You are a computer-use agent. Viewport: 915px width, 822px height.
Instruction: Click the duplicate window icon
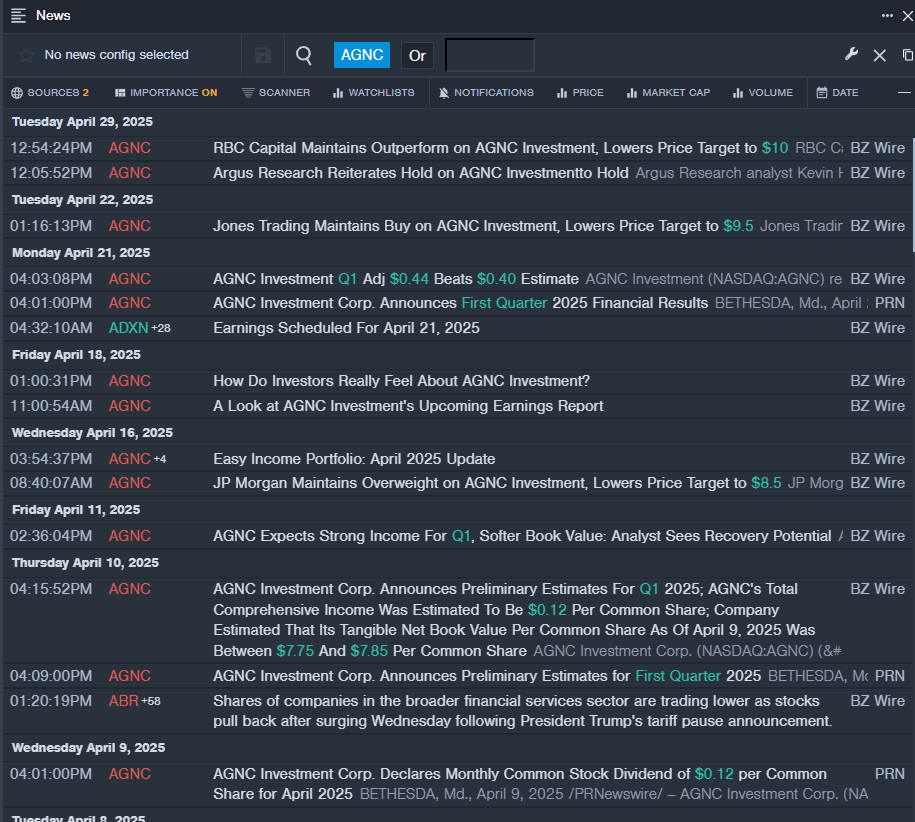[x=907, y=55]
